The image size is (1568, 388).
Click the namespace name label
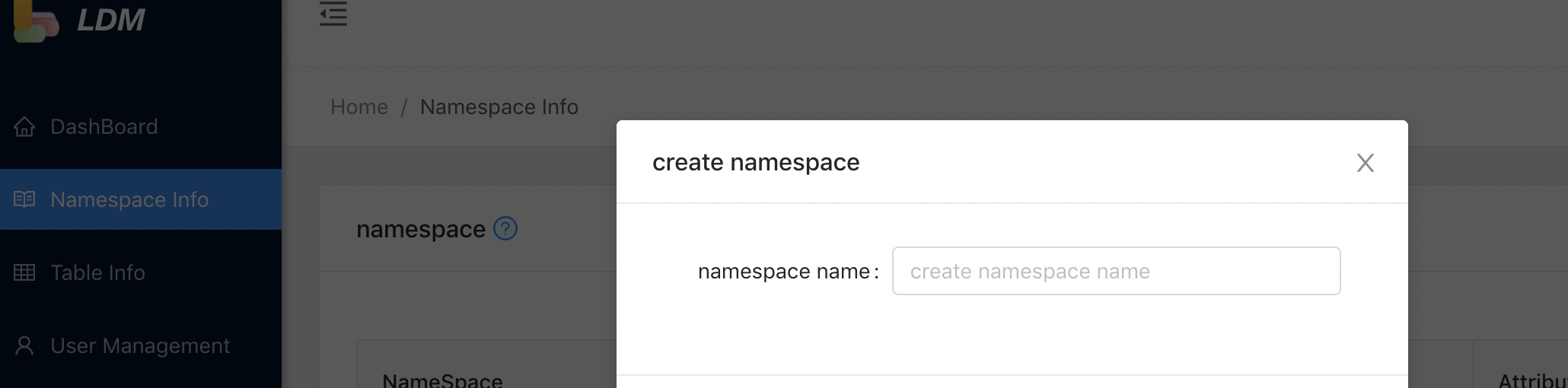tap(784, 272)
